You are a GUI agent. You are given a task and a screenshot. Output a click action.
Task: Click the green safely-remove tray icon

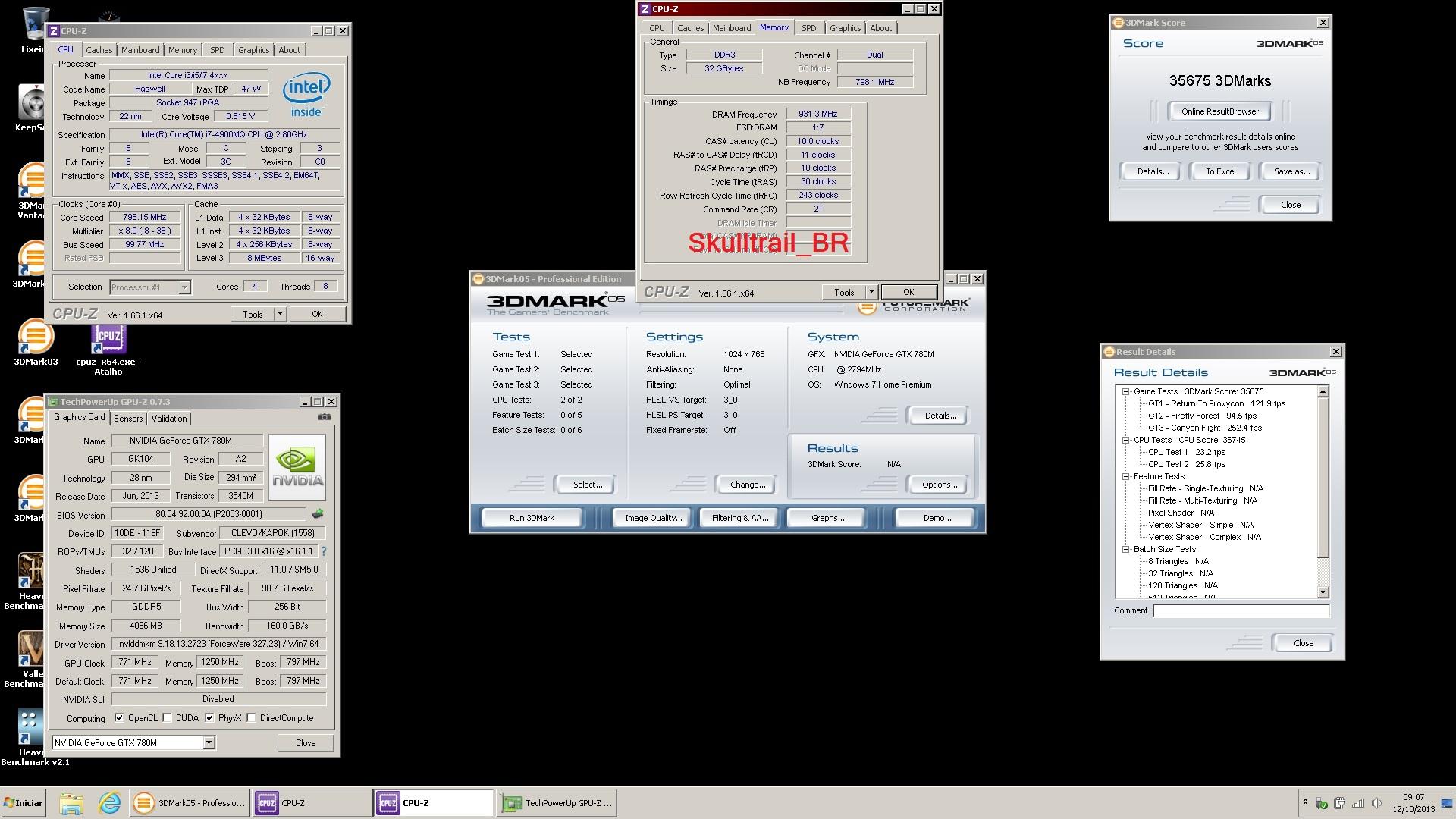[1322, 803]
